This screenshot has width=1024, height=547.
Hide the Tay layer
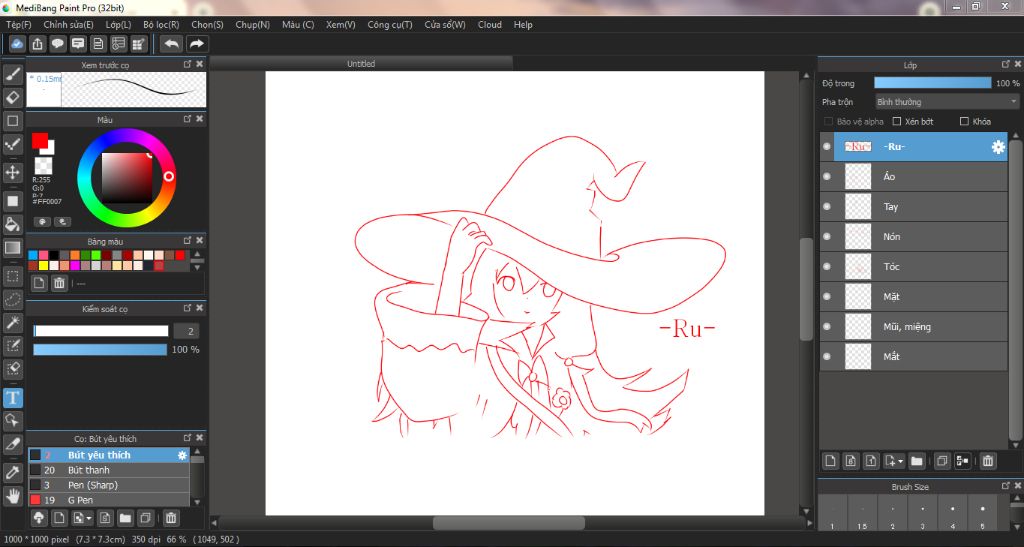[827, 206]
